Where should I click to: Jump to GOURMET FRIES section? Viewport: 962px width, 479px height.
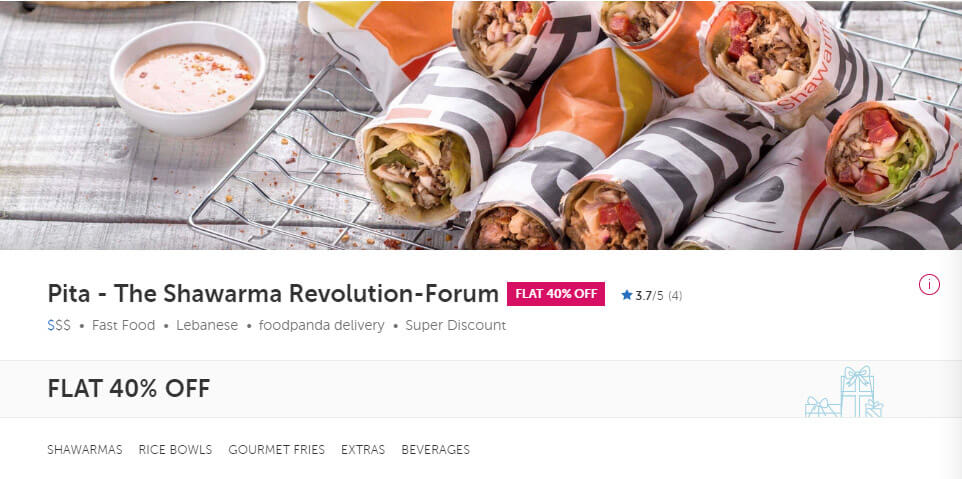277,450
